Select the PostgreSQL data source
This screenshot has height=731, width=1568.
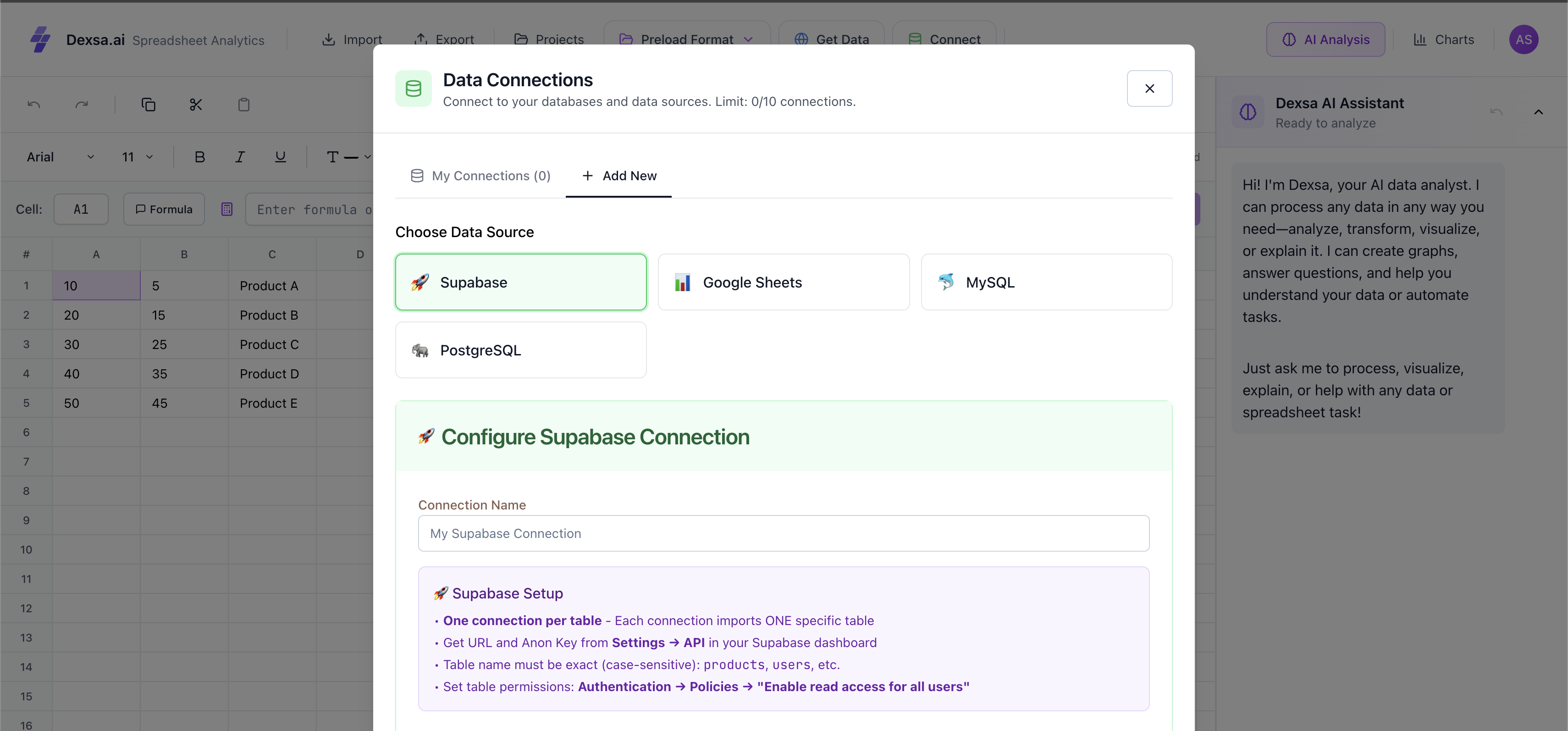(521, 350)
